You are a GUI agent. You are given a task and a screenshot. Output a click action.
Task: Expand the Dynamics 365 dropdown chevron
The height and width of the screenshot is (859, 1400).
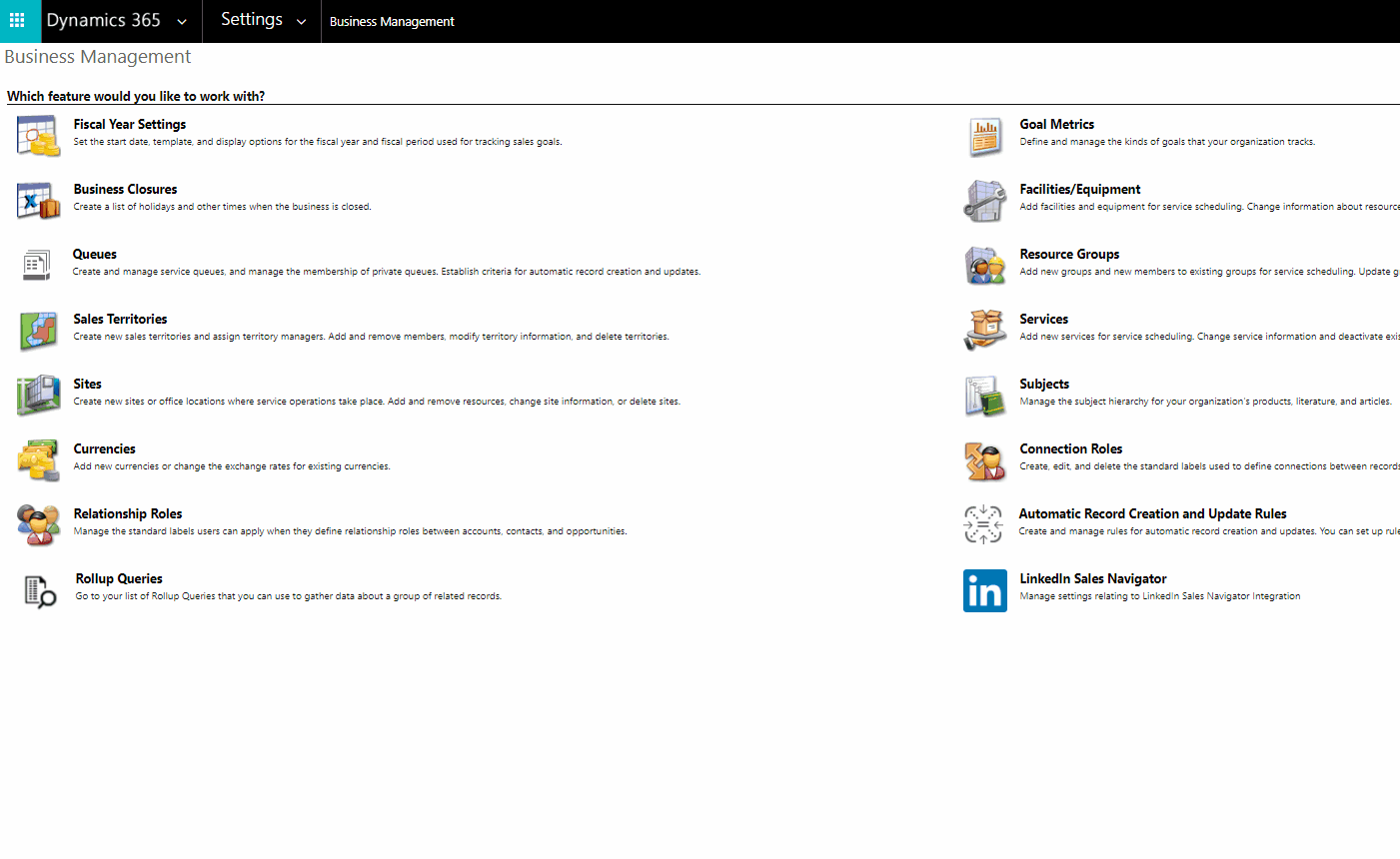click(x=182, y=22)
